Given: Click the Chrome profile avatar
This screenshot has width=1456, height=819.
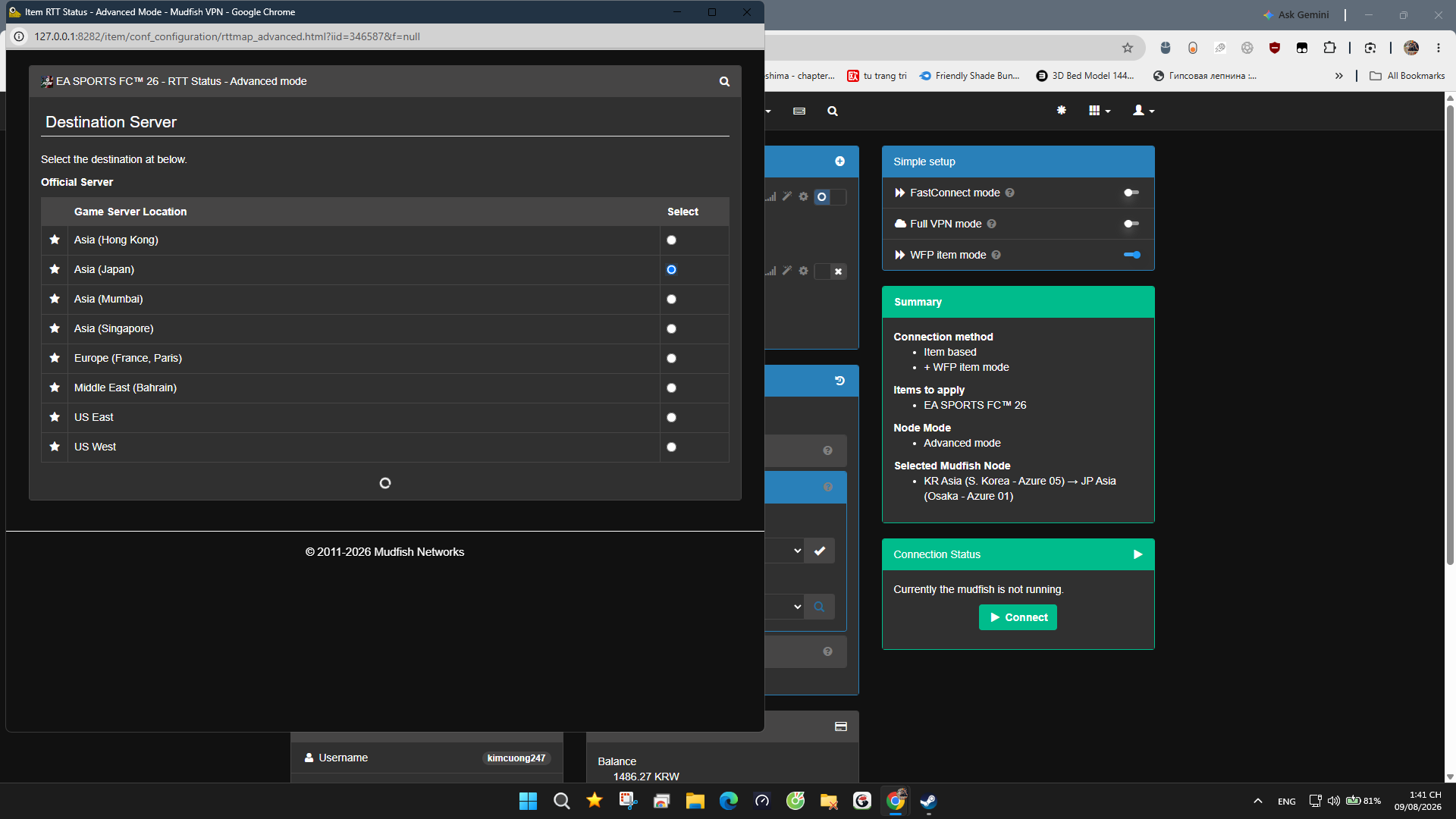Looking at the screenshot, I should 1411,48.
